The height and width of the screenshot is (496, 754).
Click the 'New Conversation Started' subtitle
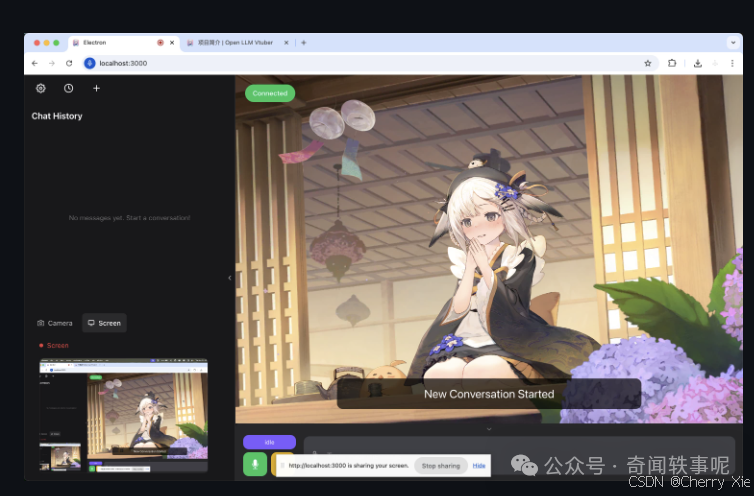(x=489, y=394)
